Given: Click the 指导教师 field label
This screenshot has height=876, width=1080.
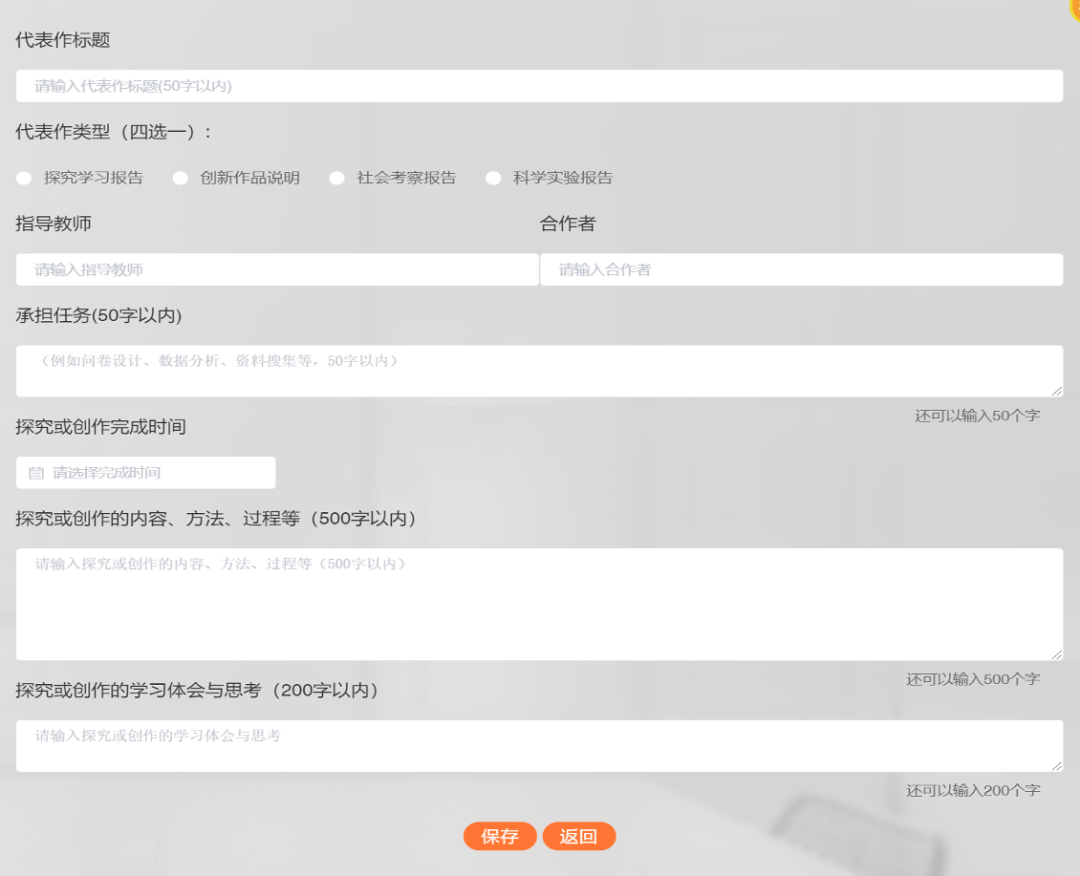Looking at the screenshot, I should [x=53, y=224].
